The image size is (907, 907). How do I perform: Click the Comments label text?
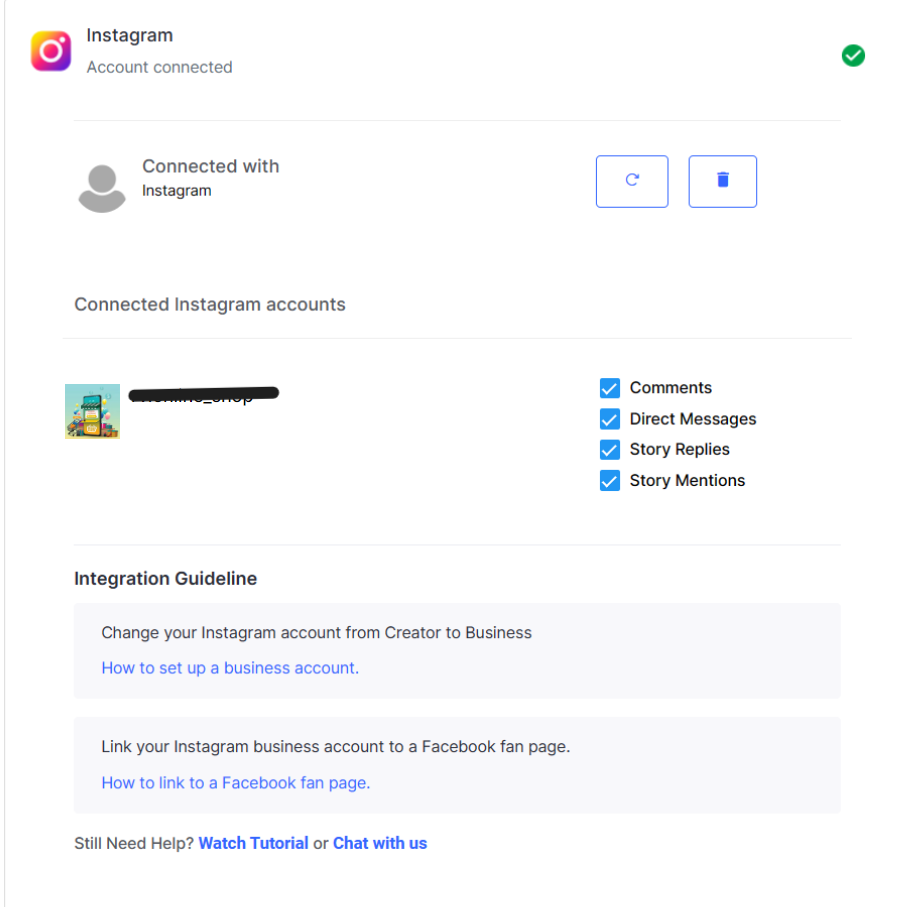point(670,388)
